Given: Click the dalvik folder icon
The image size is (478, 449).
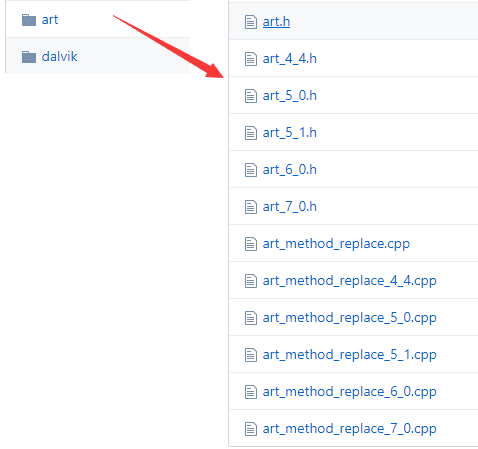Looking at the screenshot, I should pos(29,57).
